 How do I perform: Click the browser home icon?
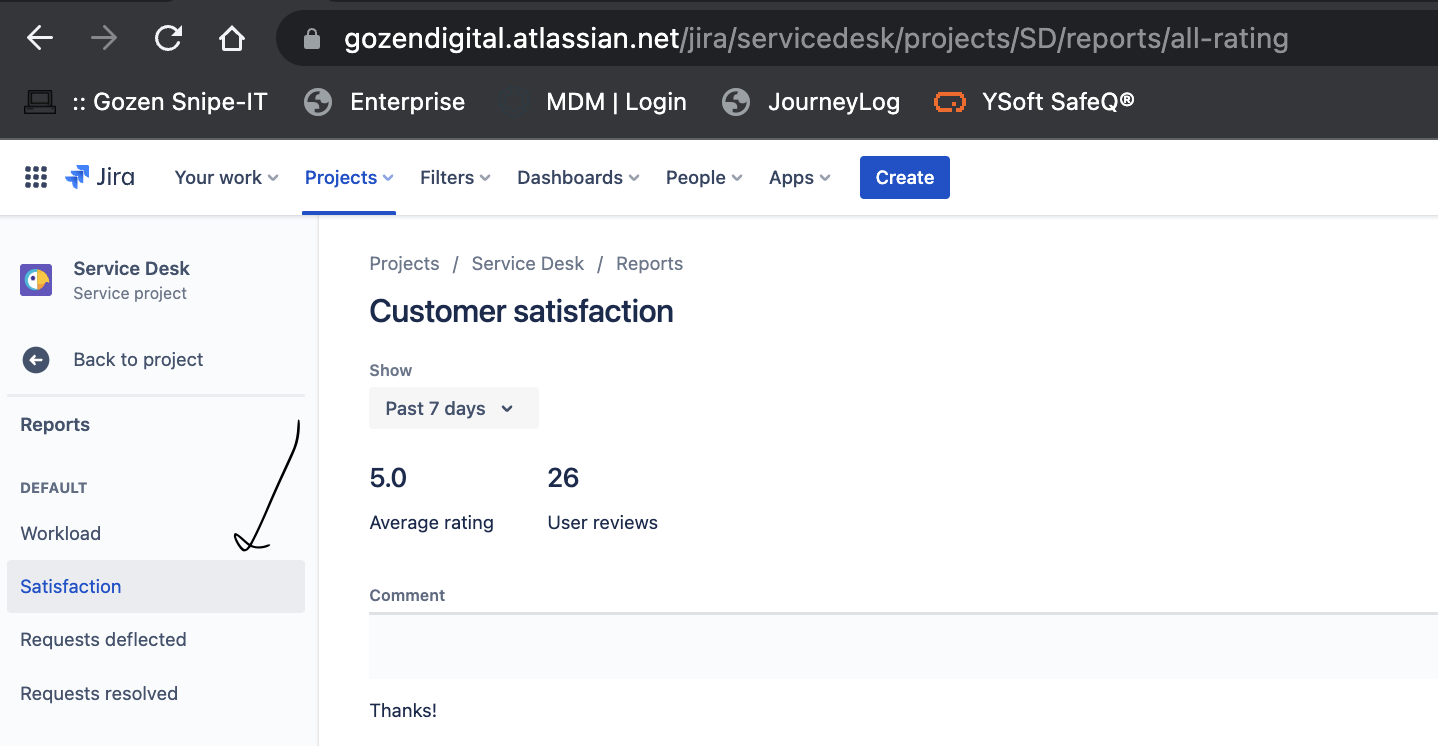pos(232,39)
